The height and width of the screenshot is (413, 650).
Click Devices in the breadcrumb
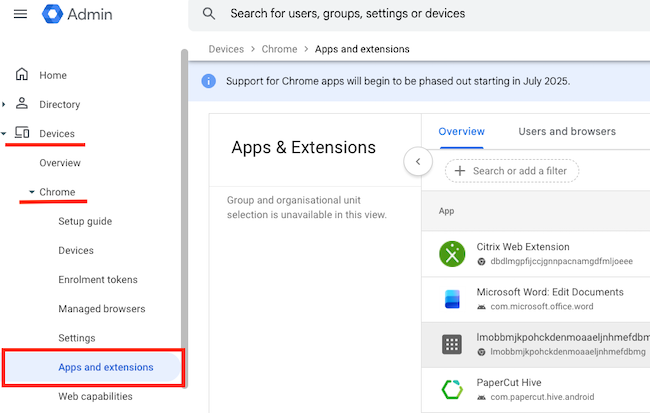(x=226, y=49)
